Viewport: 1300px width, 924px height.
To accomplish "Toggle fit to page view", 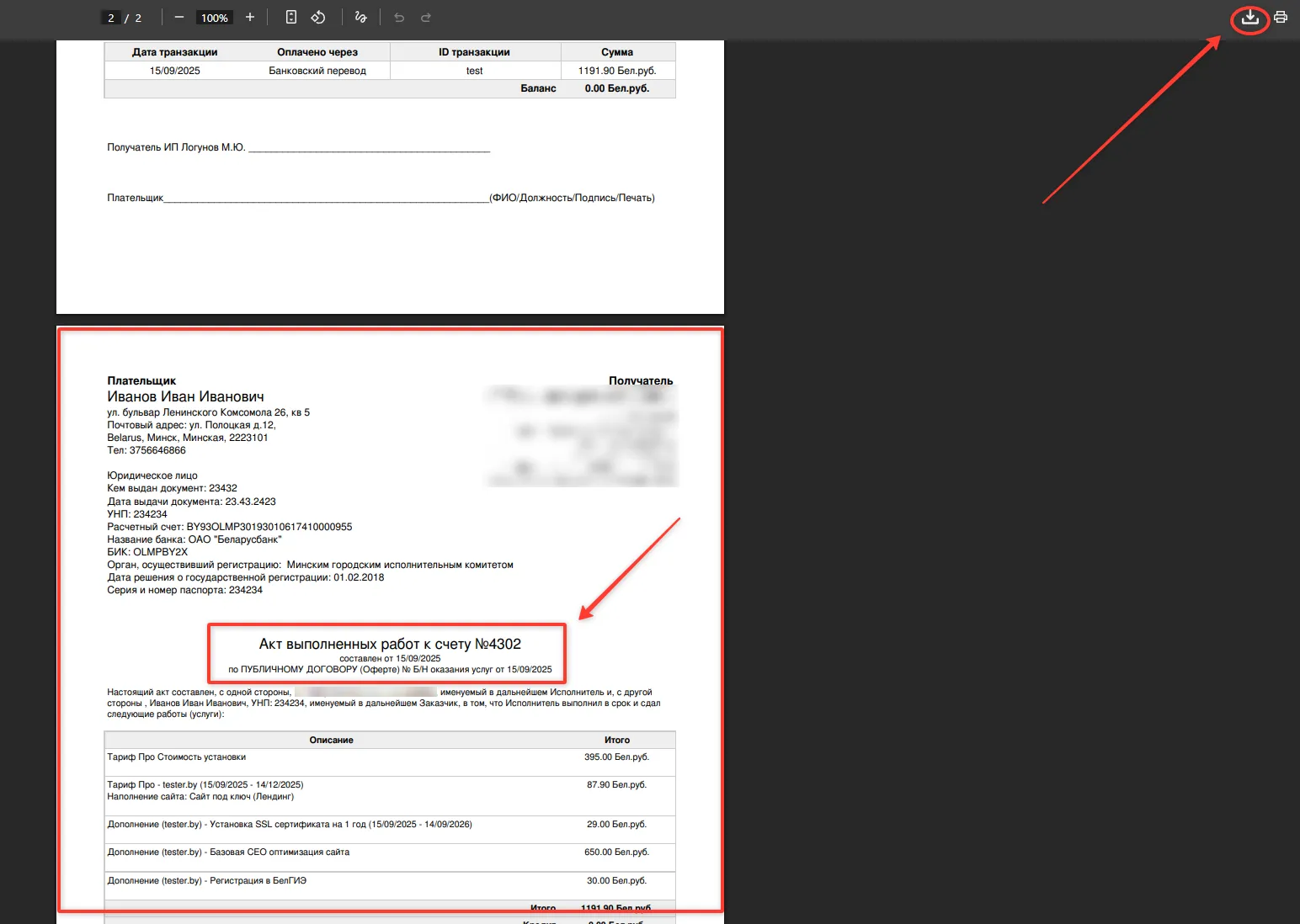I will [291, 18].
